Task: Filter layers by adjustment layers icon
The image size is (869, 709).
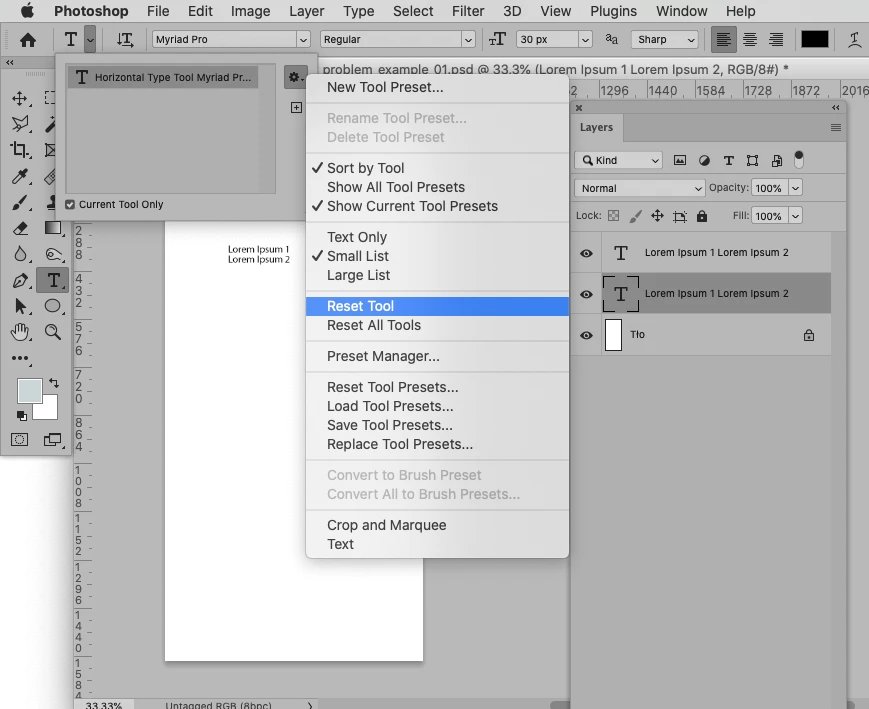Action: coord(704,161)
